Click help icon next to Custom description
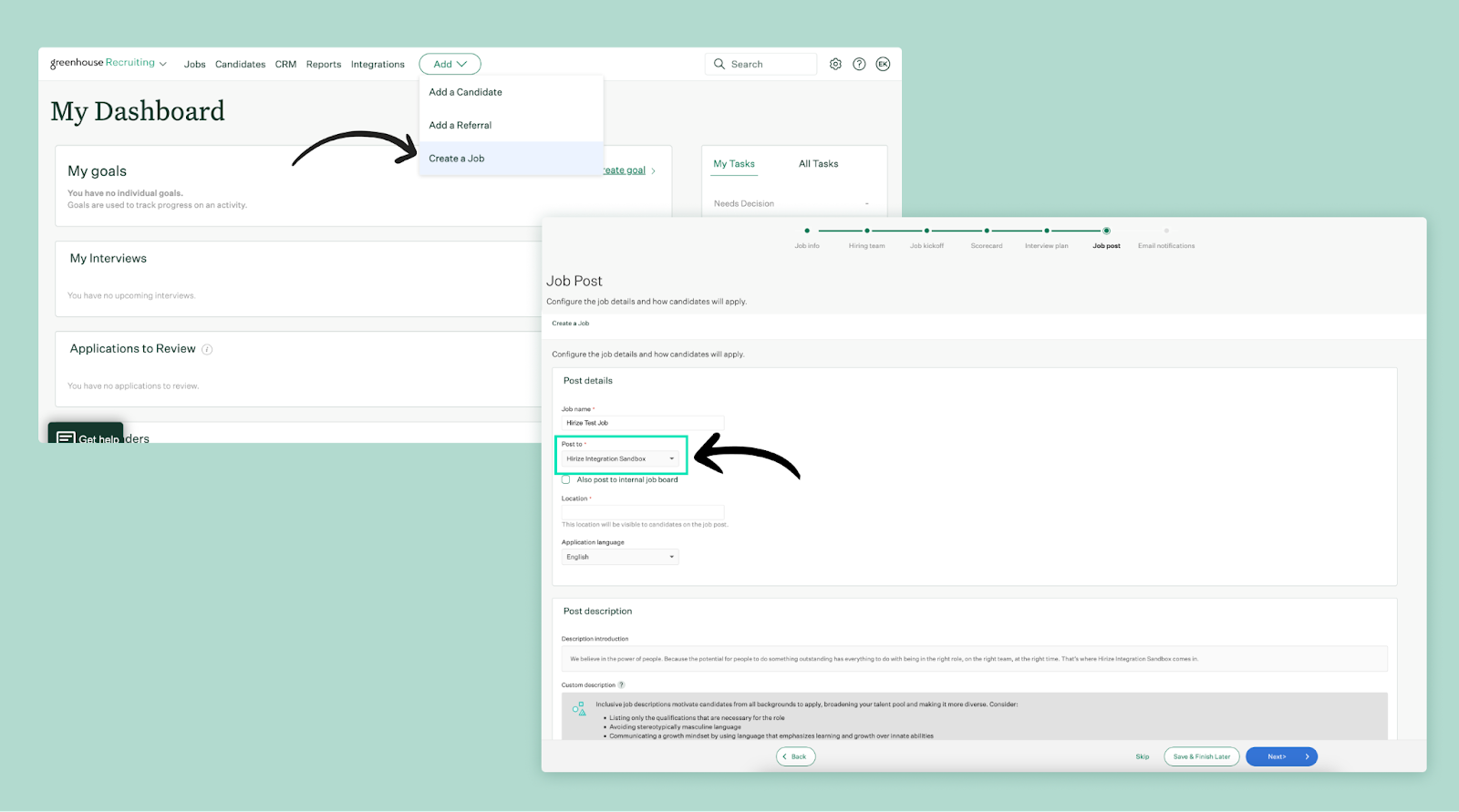This screenshot has height=812, width=1459. tap(622, 684)
